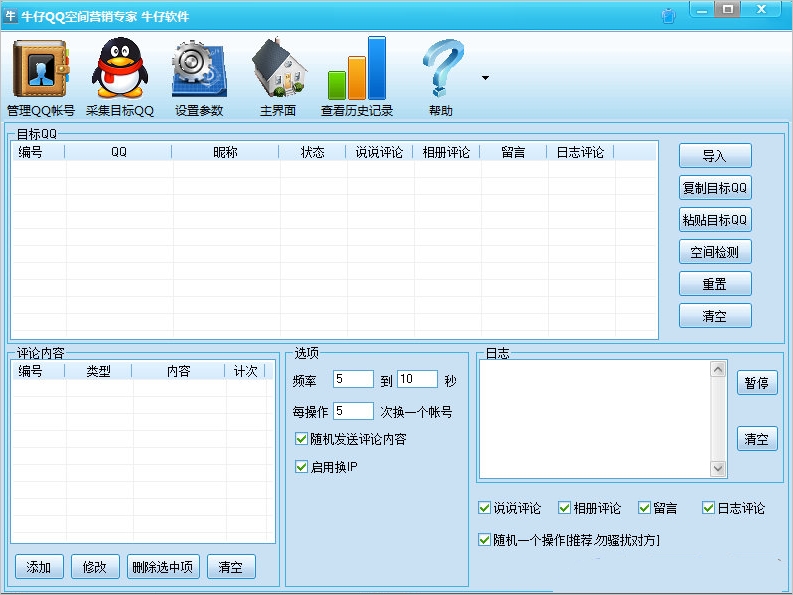Click the log scrollbar down arrow
This screenshot has width=793, height=595.
coord(718,469)
